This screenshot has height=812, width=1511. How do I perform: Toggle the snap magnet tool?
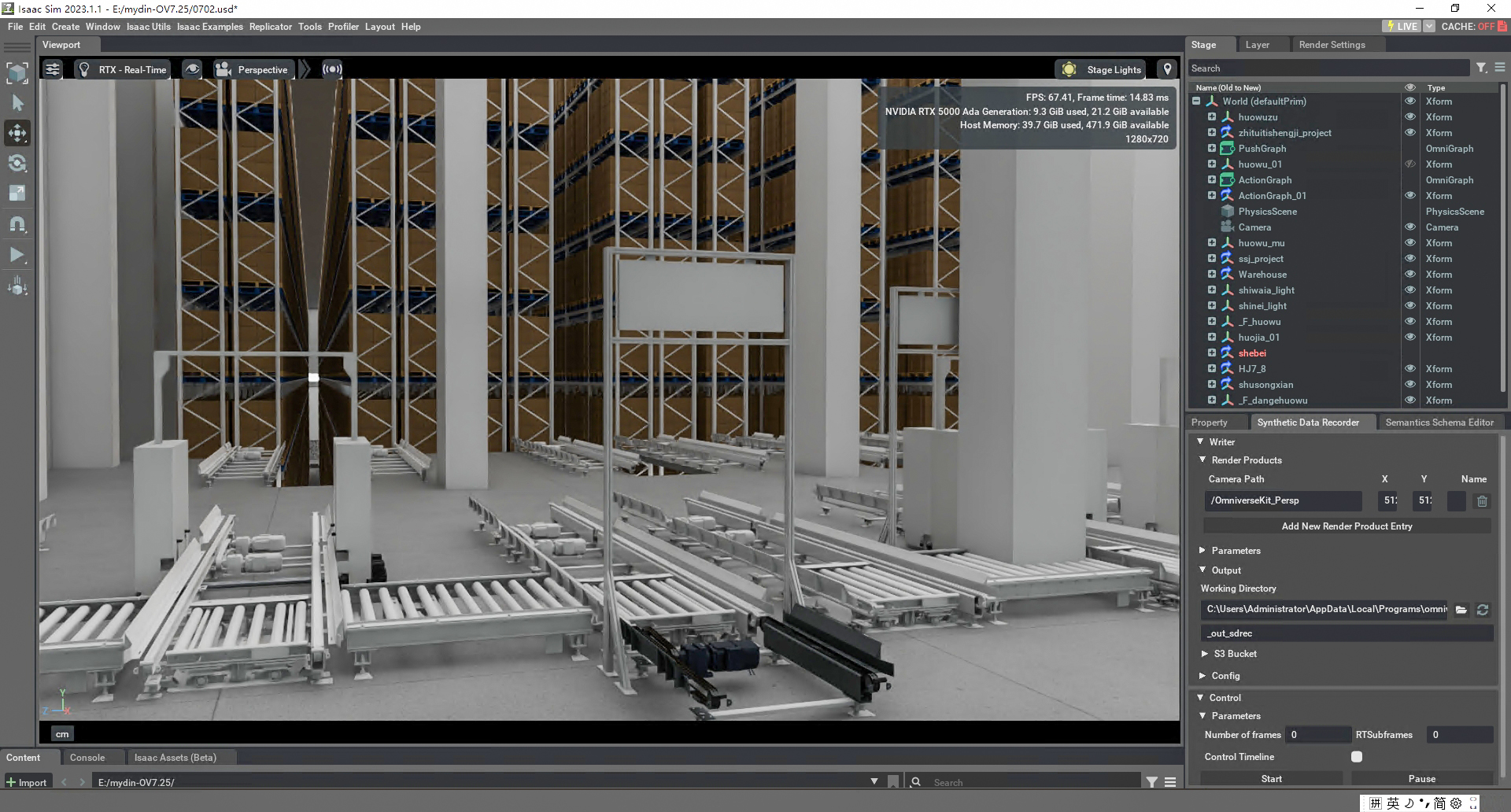click(17, 224)
